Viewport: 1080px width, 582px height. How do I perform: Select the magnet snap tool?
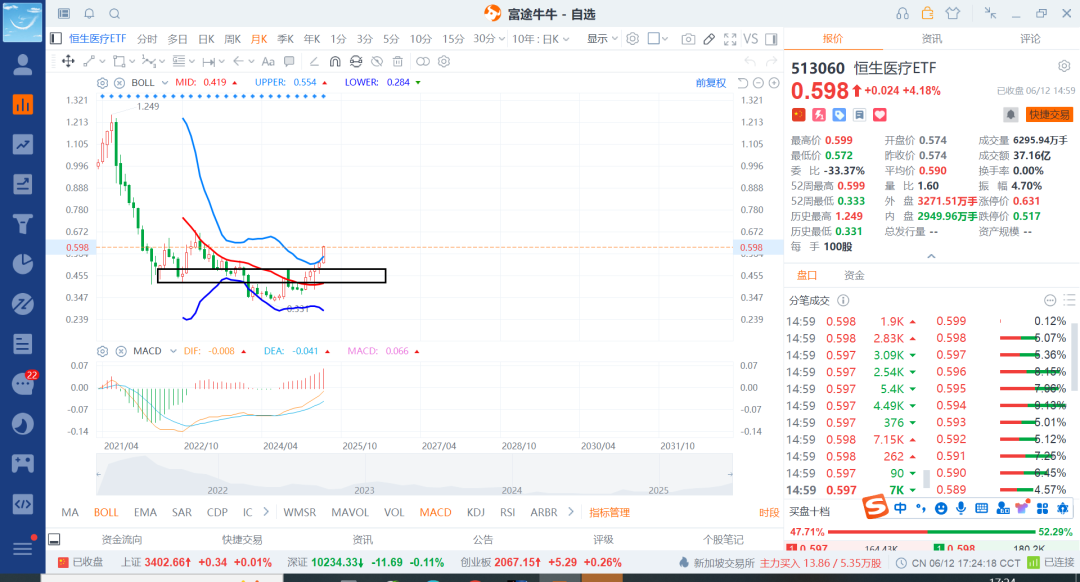[335, 61]
